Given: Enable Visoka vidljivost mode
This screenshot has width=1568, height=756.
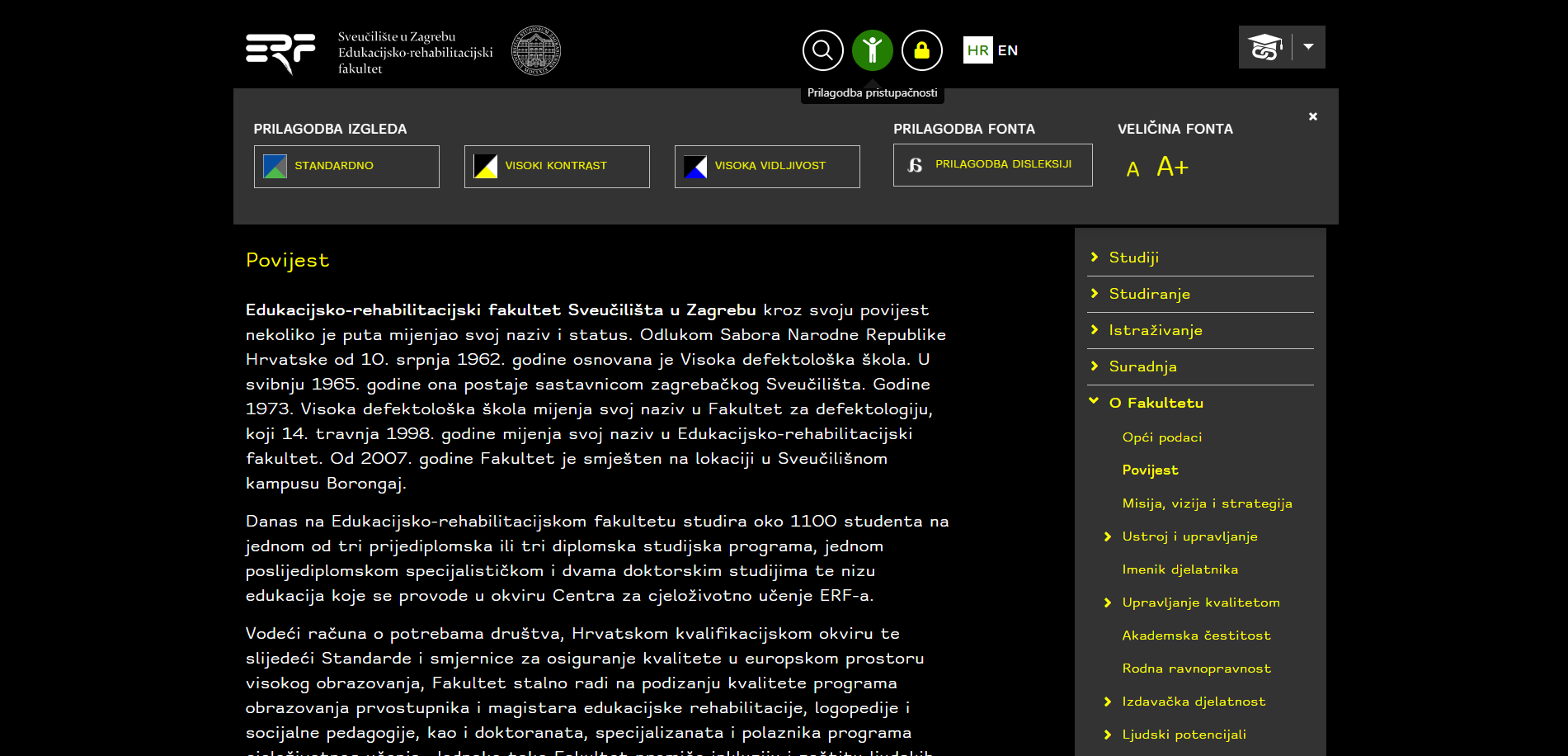Looking at the screenshot, I should [x=767, y=167].
